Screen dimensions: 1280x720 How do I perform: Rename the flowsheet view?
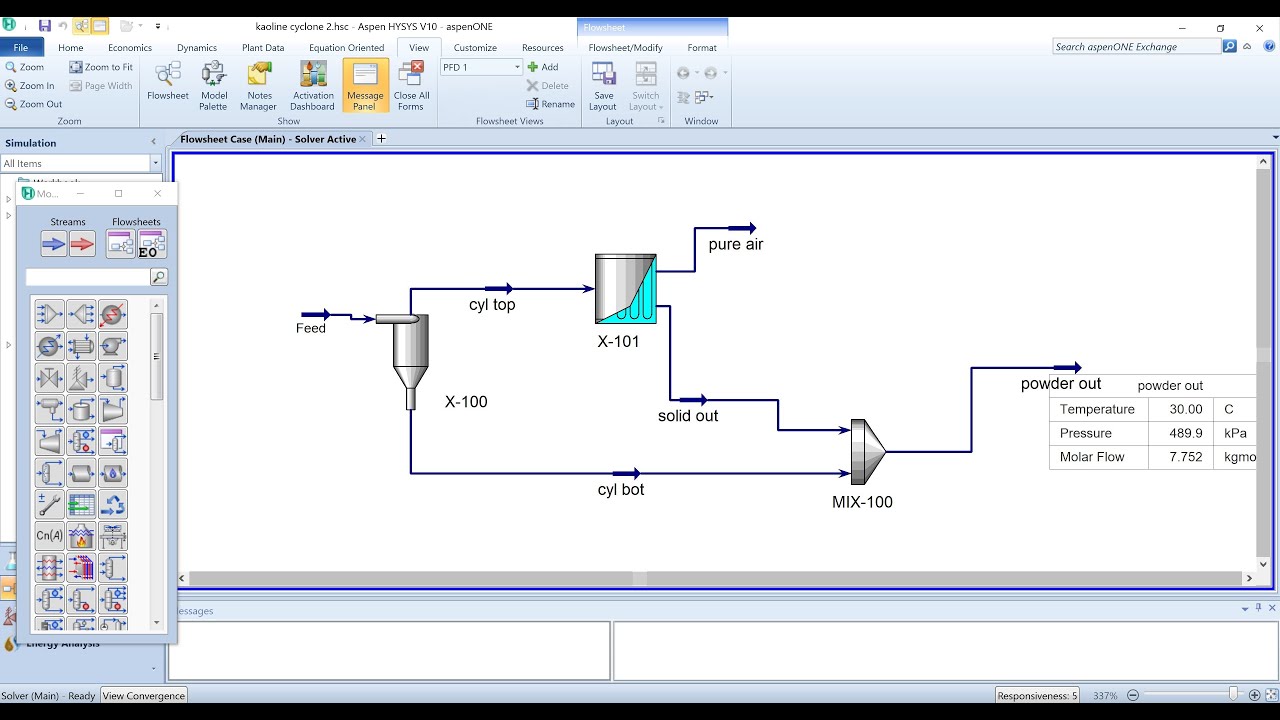(551, 104)
